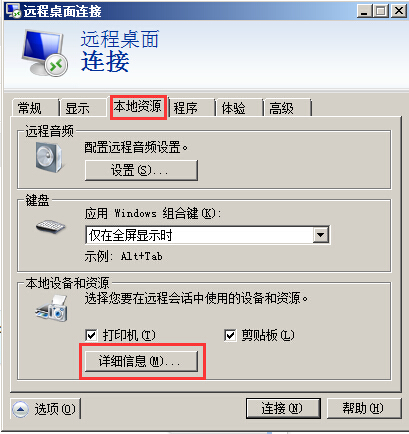Click the 设置(S)... audio settings button
This screenshot has width=409, height=434.
141,170
